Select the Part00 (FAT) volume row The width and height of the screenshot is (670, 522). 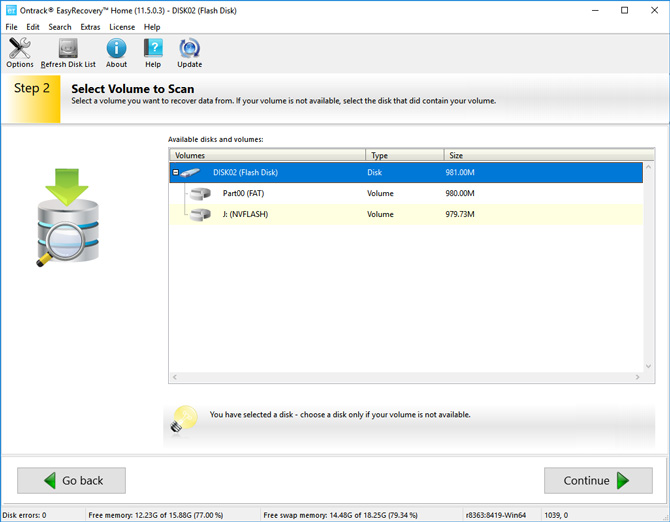coord(406,194)
